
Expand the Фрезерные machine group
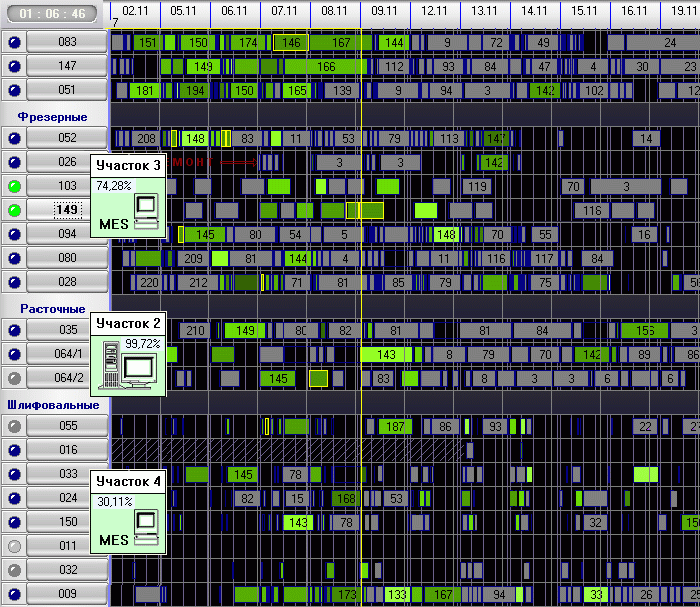click(x=53, y=117)
